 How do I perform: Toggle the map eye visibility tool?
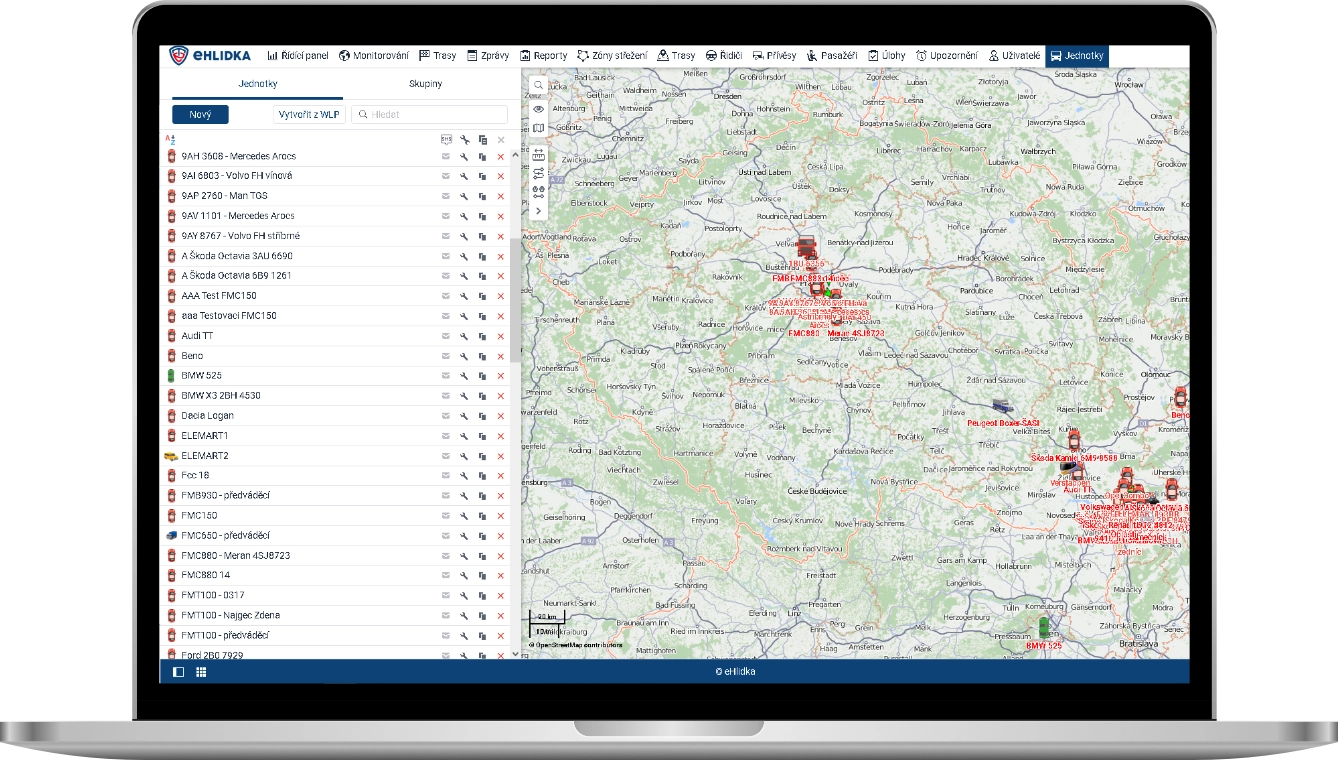(538, 108)
